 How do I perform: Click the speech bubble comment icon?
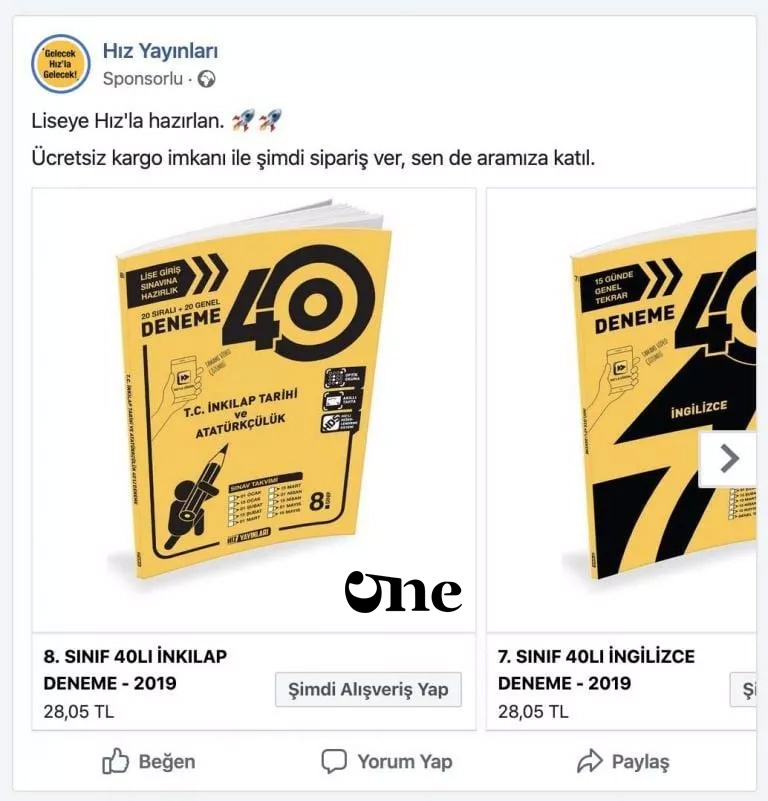point(334,761)
